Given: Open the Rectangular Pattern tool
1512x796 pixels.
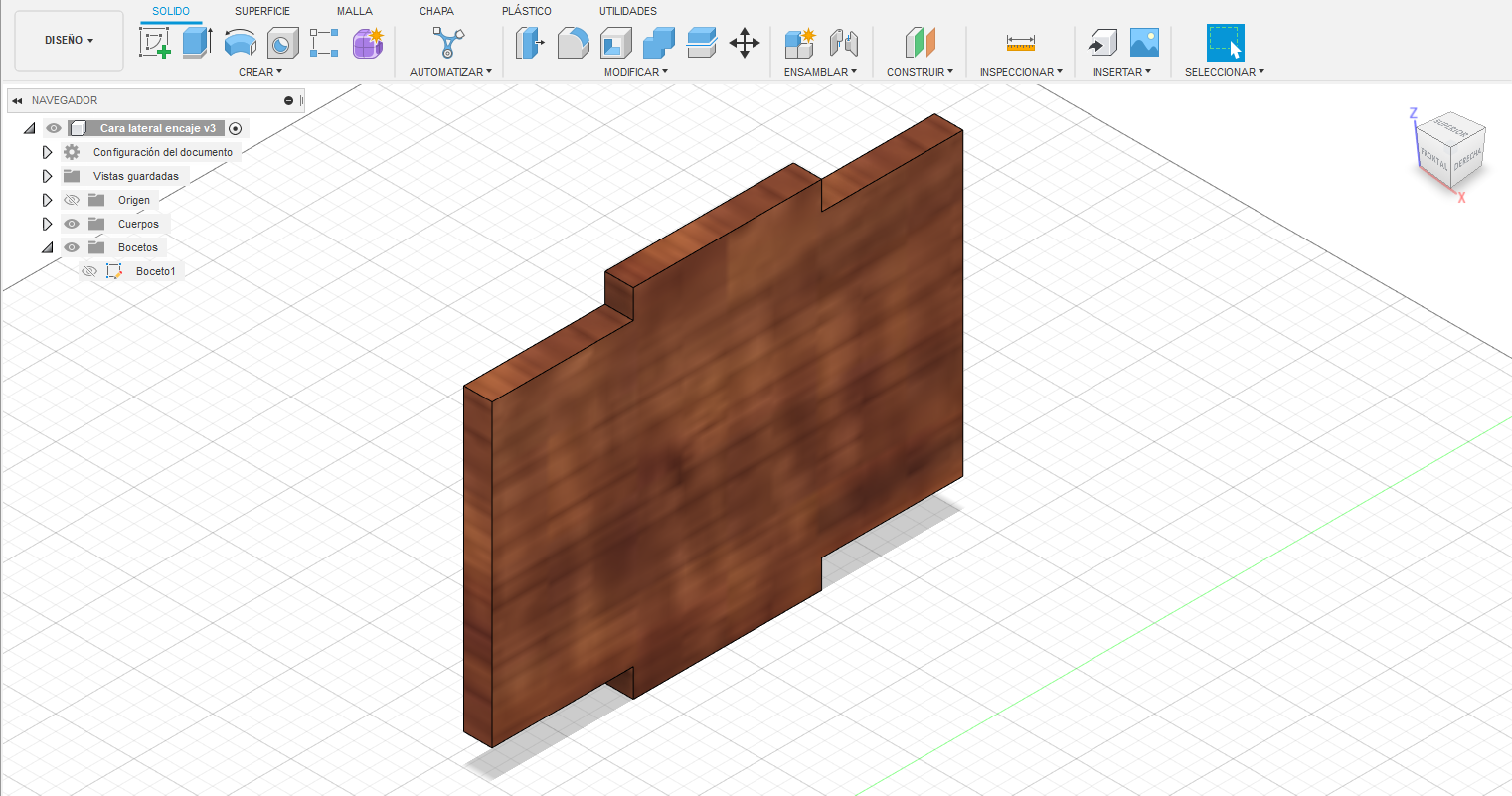Looking at the screenshot, I should pyautogui.click(x=324, y=43).
